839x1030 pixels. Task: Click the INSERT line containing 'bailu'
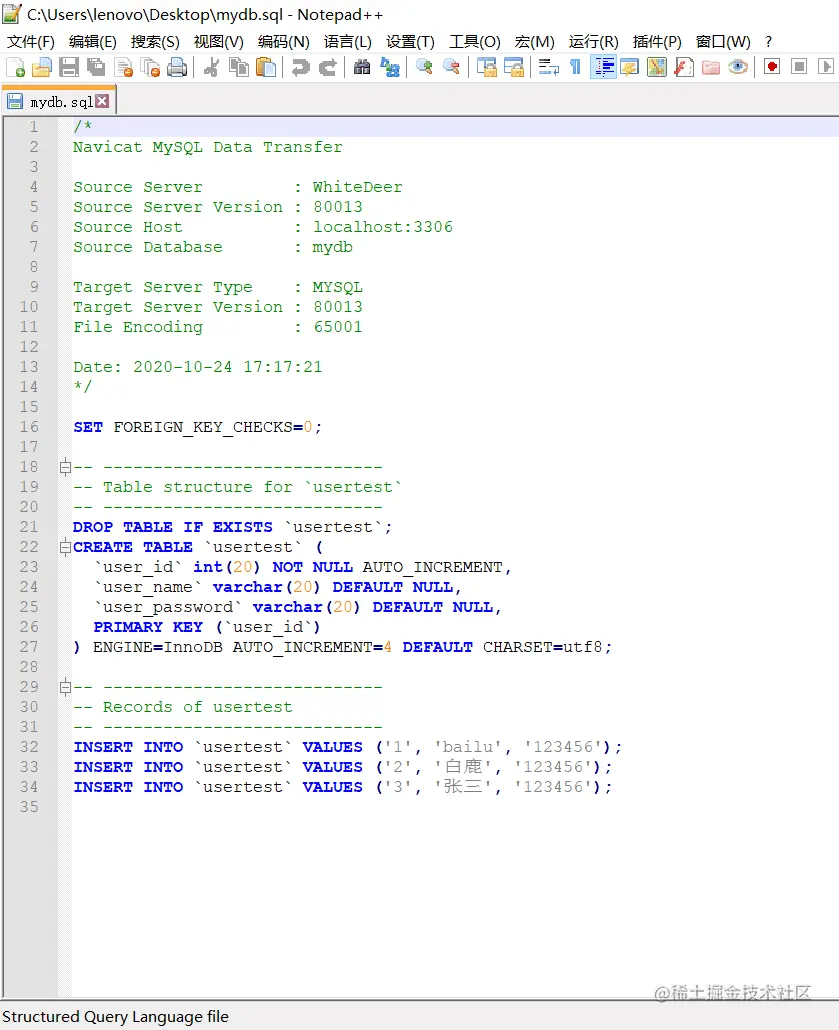[x=347, y=747]
